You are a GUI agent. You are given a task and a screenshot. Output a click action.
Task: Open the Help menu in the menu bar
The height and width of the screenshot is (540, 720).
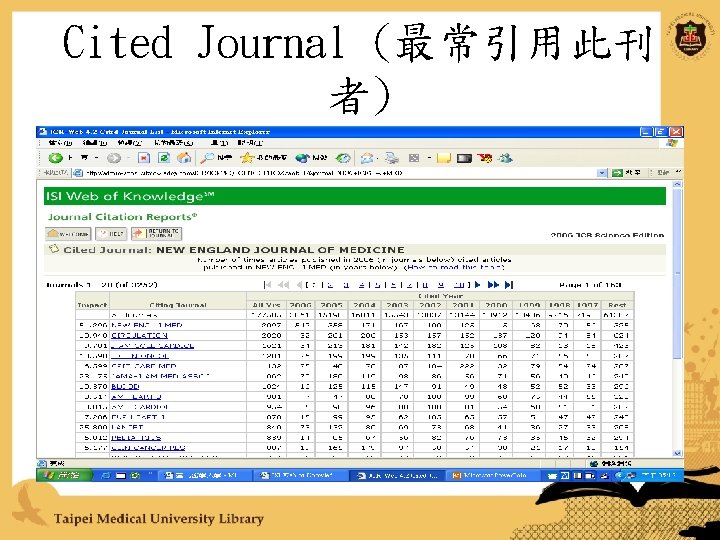point(251,143)
